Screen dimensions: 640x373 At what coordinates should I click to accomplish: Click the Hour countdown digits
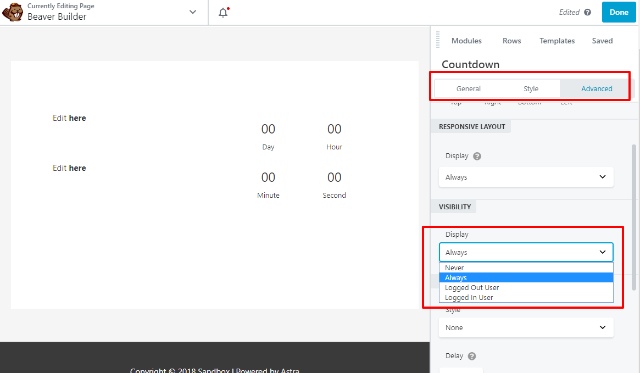[x=334, y=129]
